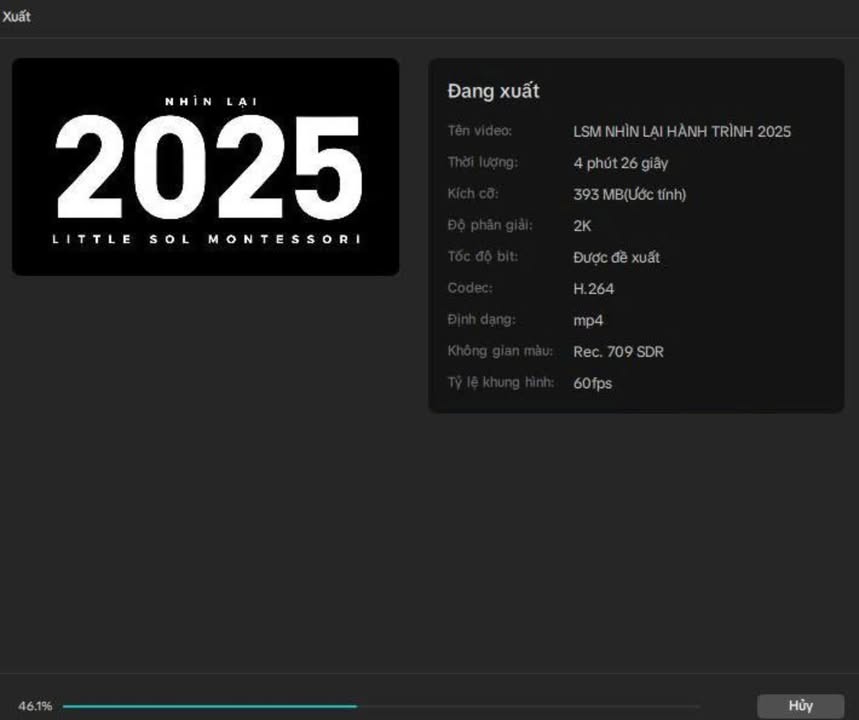Click the Xuất dialog title

pos(16,17)
